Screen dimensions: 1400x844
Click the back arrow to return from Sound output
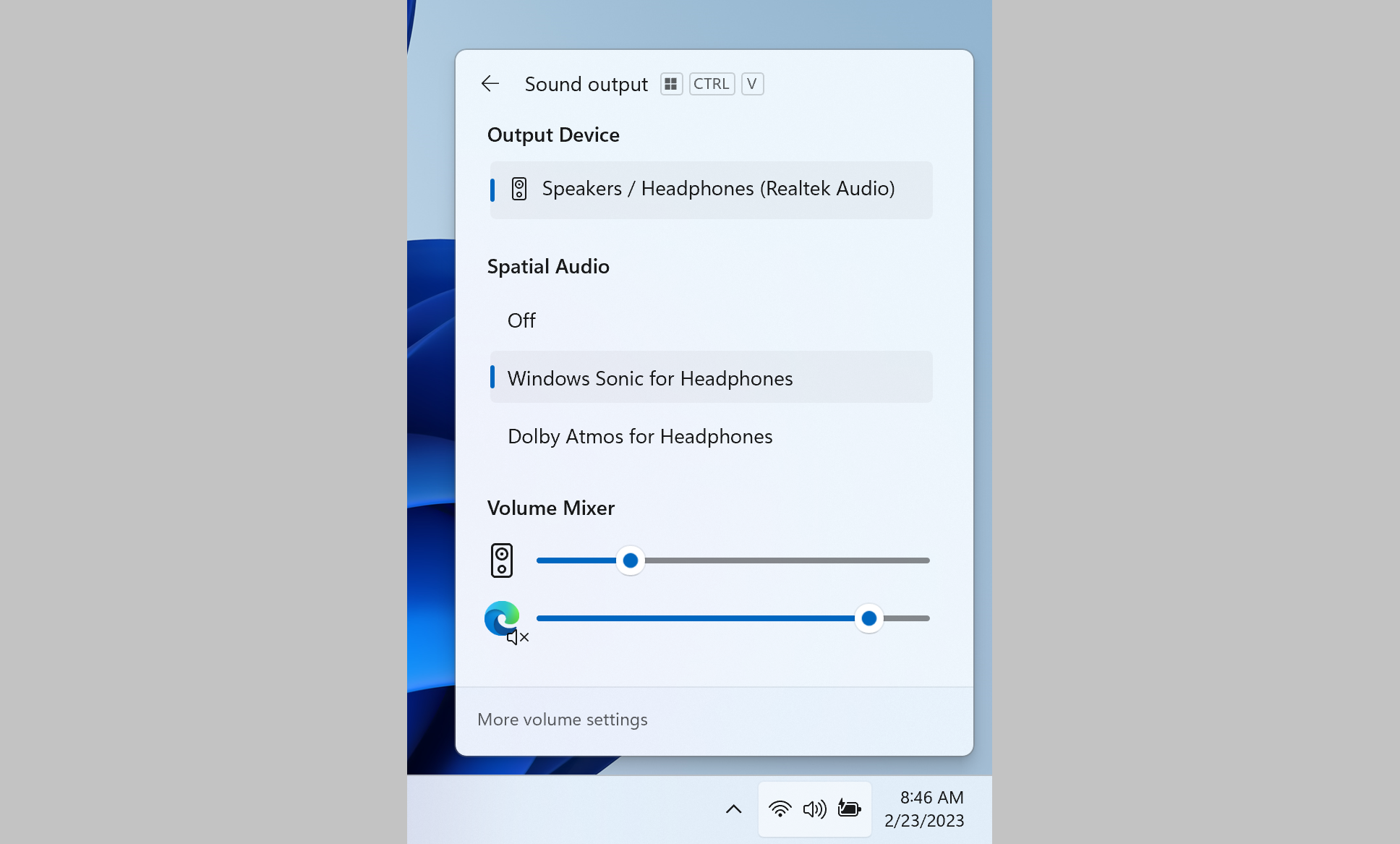[x=490, y=84]
